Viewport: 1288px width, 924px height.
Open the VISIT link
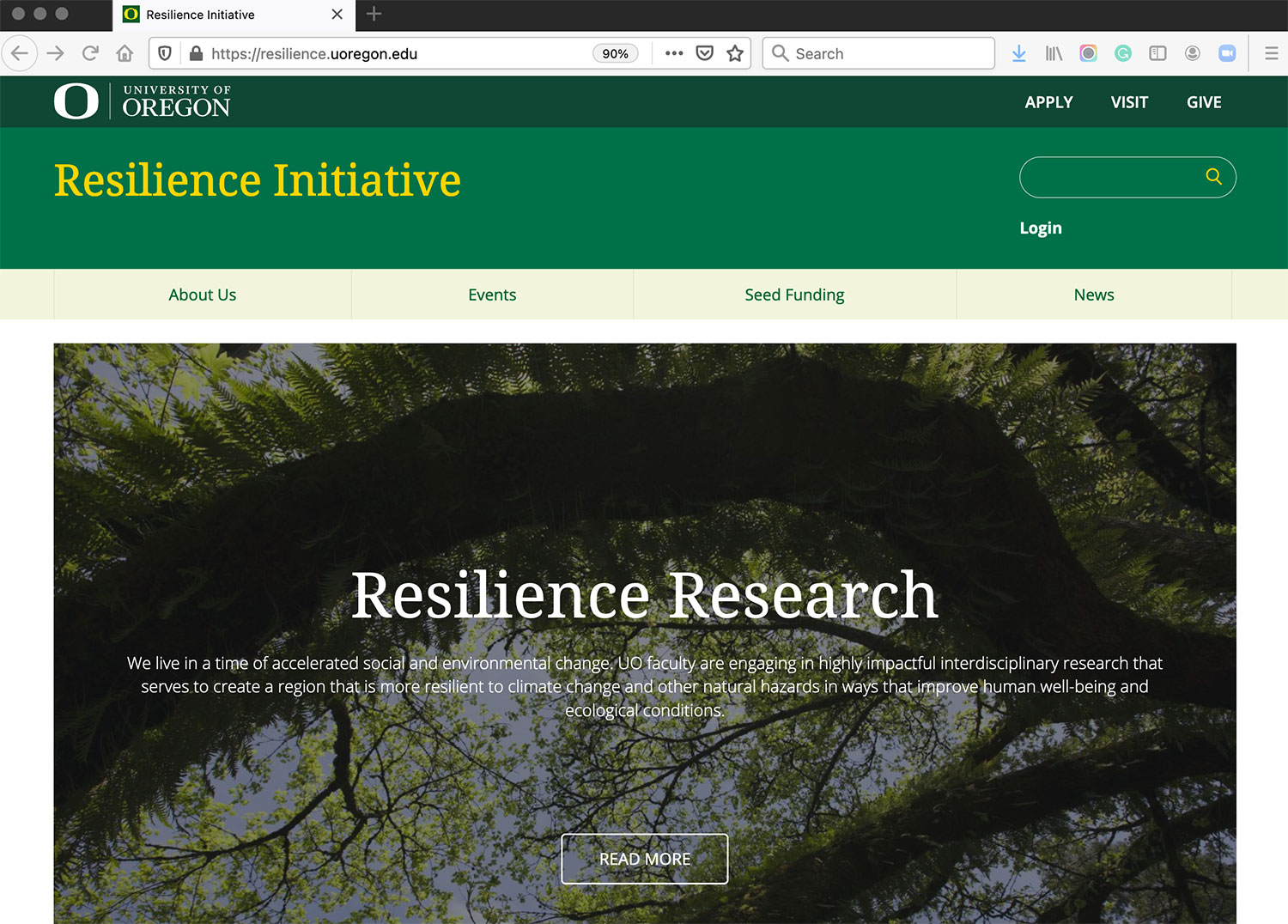[x=1129, y=102]
